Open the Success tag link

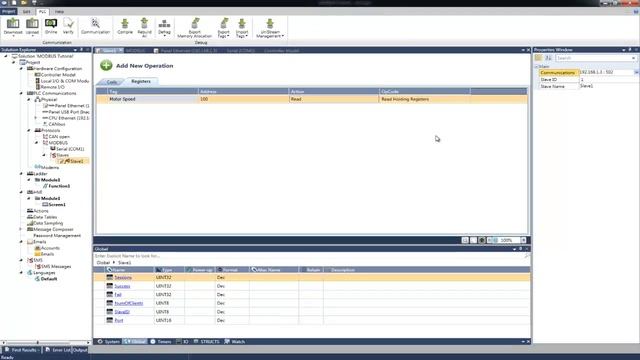tap(122, 286)
